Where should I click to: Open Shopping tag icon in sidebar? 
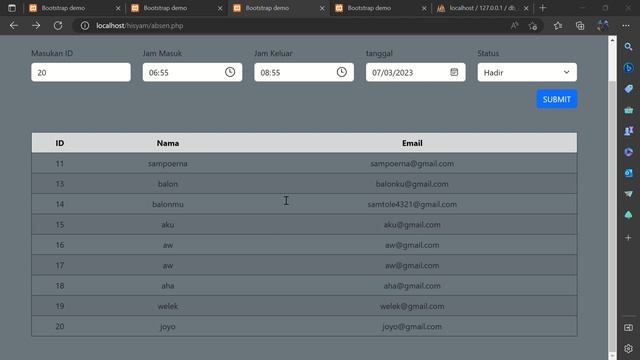(x=629, y=89)
